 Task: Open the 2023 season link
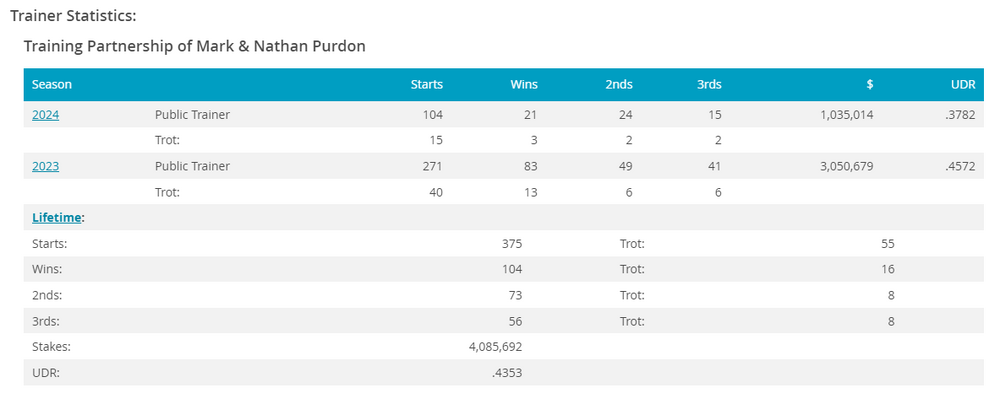click(45, 166)
